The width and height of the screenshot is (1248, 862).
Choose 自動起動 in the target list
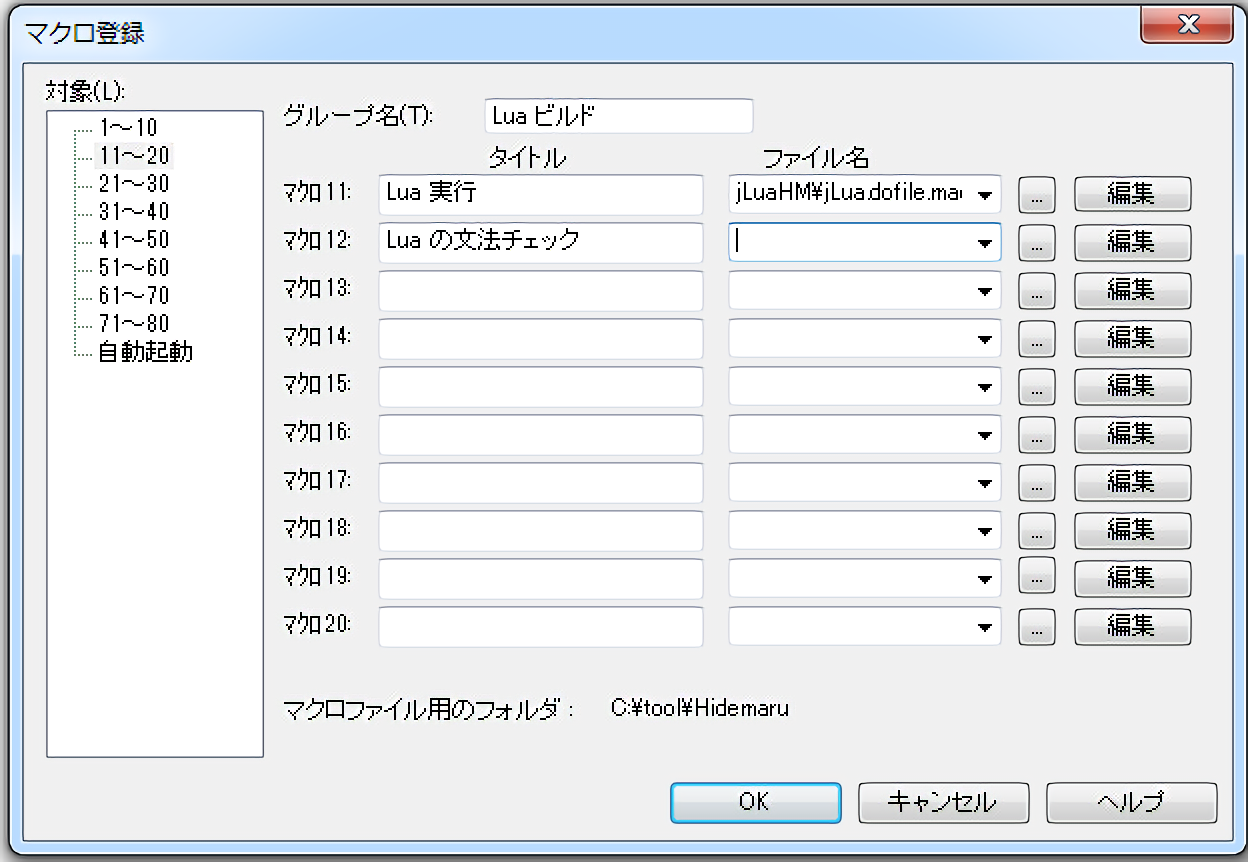(x=145, y=352)
